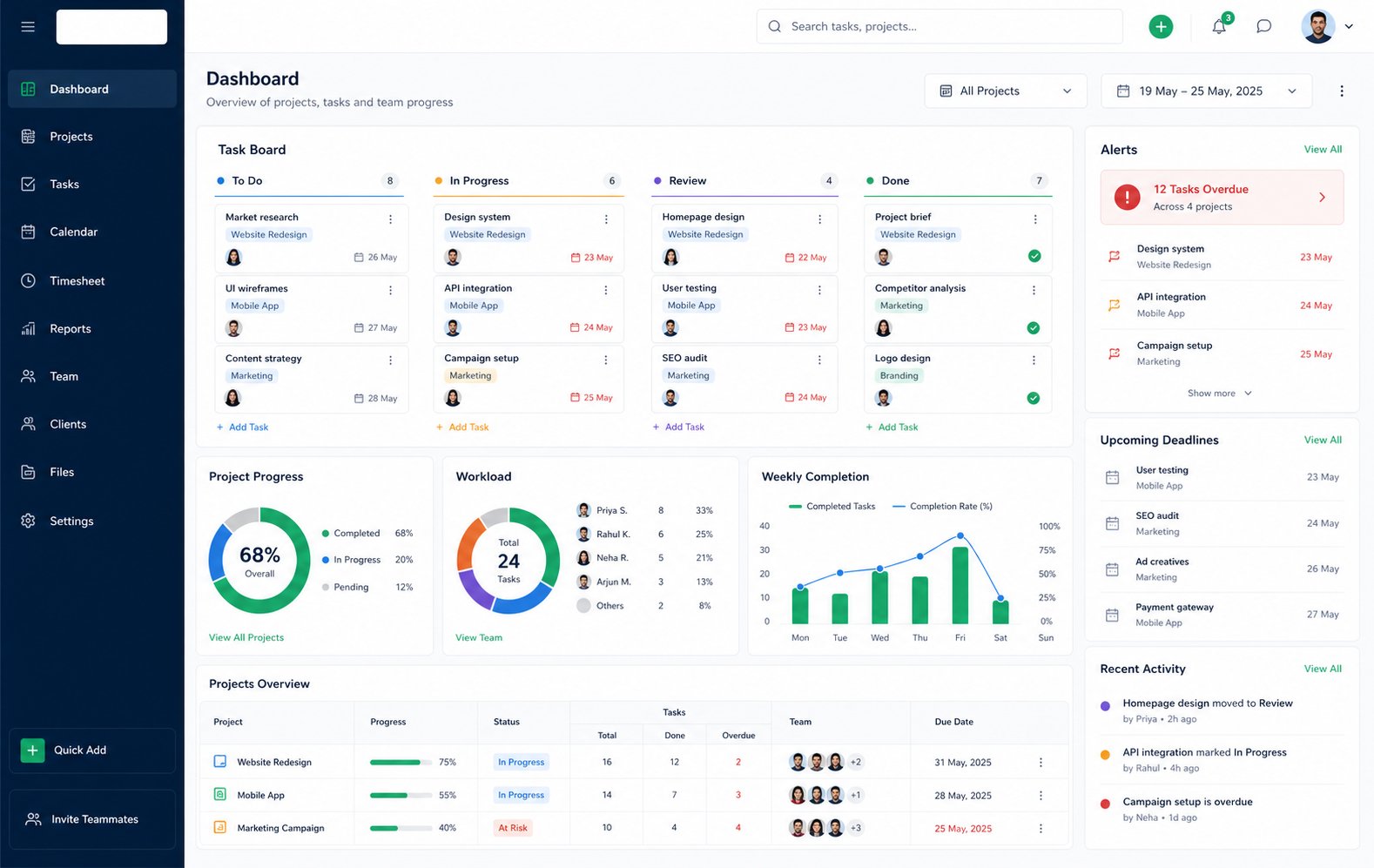Image resolution: width=1374 pixels, height=868 pixels.
Task: Go to Dashboard in sidebar
Action: coord(92,89)
